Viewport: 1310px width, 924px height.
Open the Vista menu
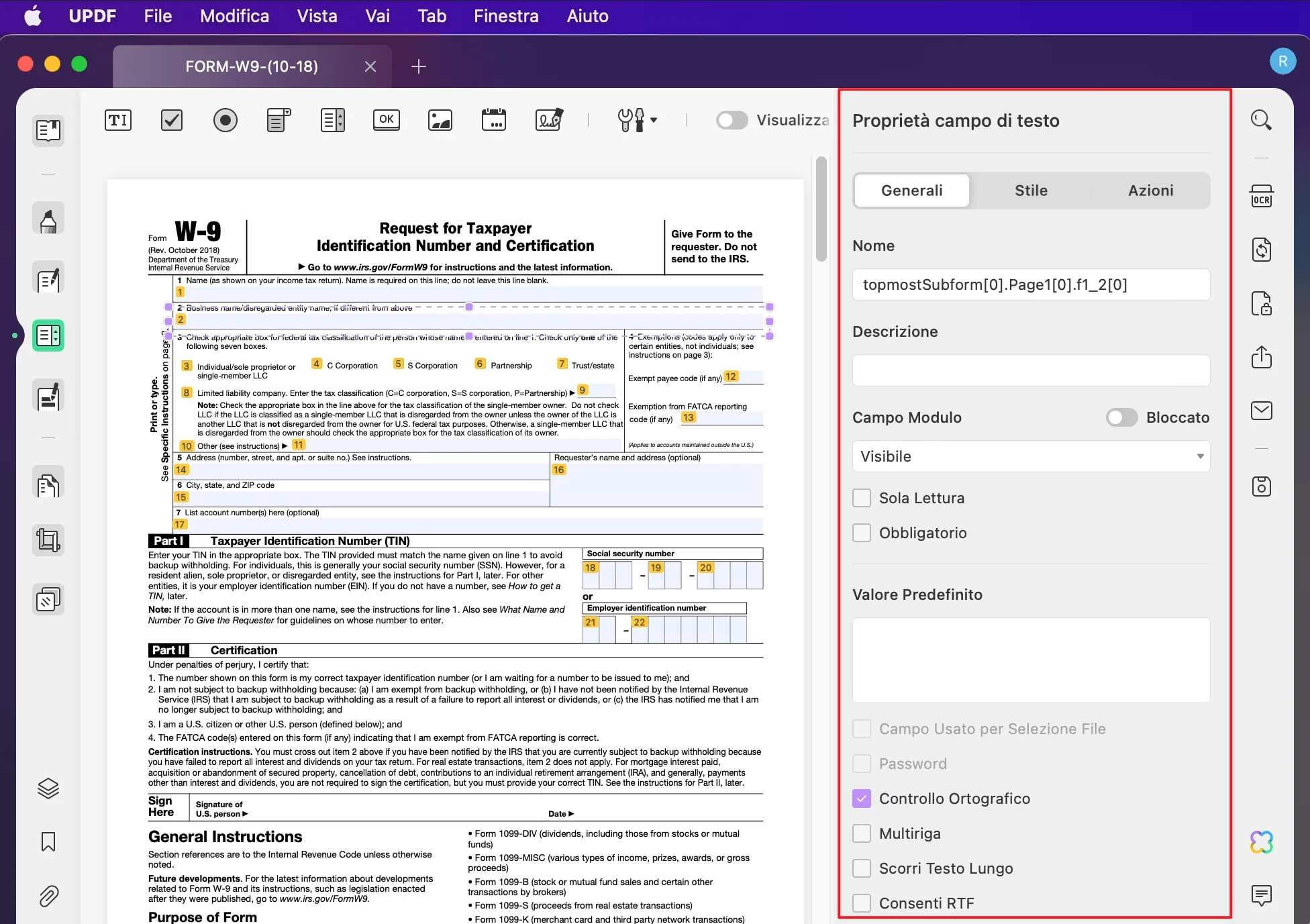click(x=317, y=16)
